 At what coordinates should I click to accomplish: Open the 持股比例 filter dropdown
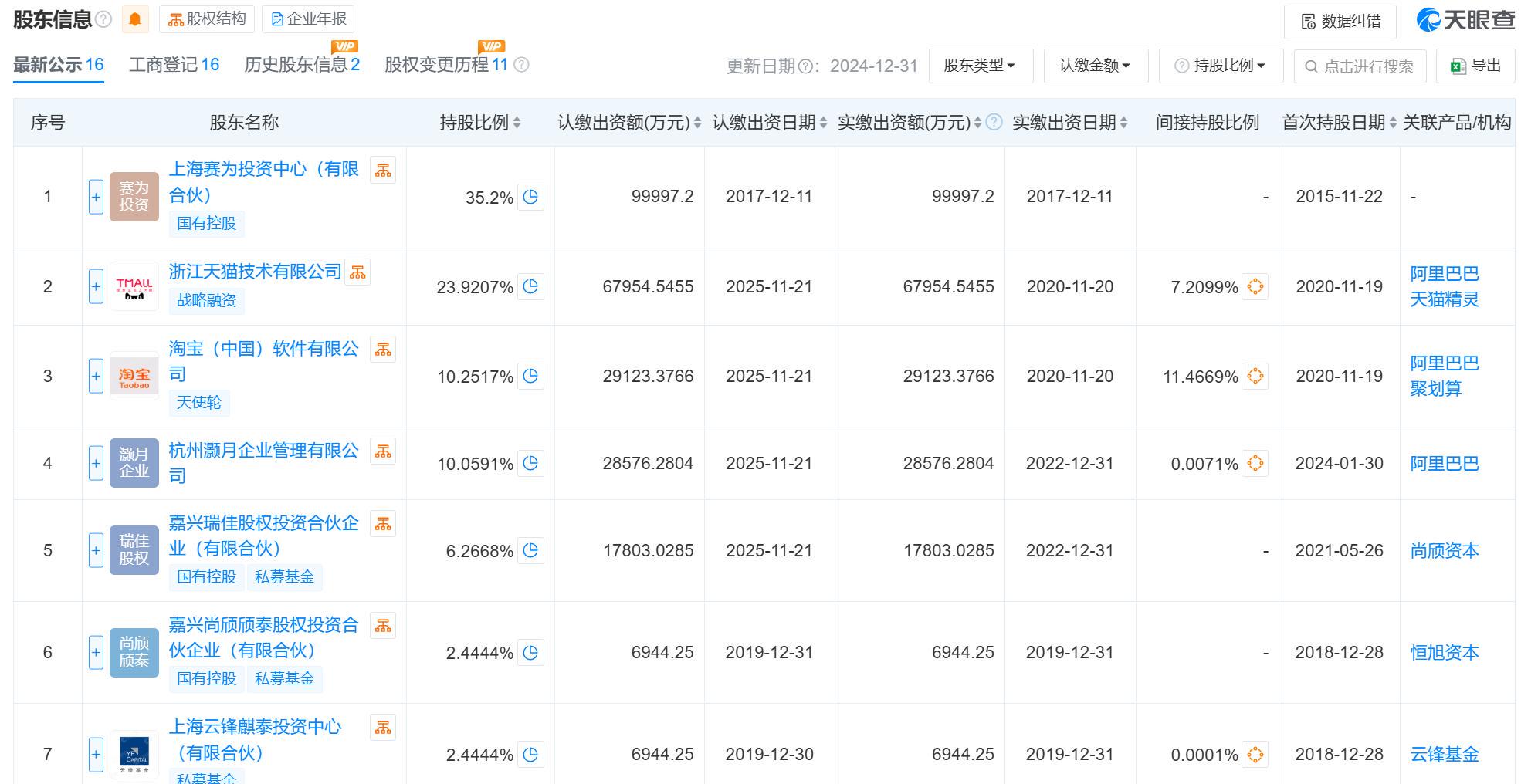click(x=1221, y=66)
